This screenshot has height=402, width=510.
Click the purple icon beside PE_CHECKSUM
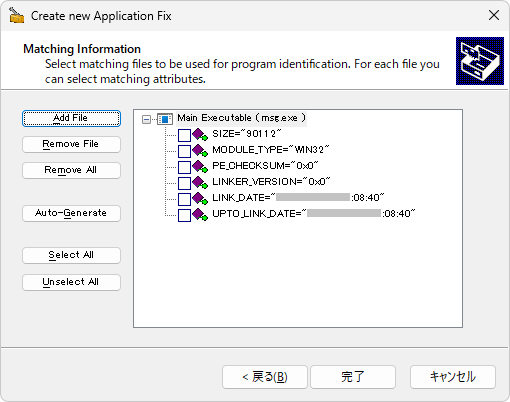[x=200, y=166]
